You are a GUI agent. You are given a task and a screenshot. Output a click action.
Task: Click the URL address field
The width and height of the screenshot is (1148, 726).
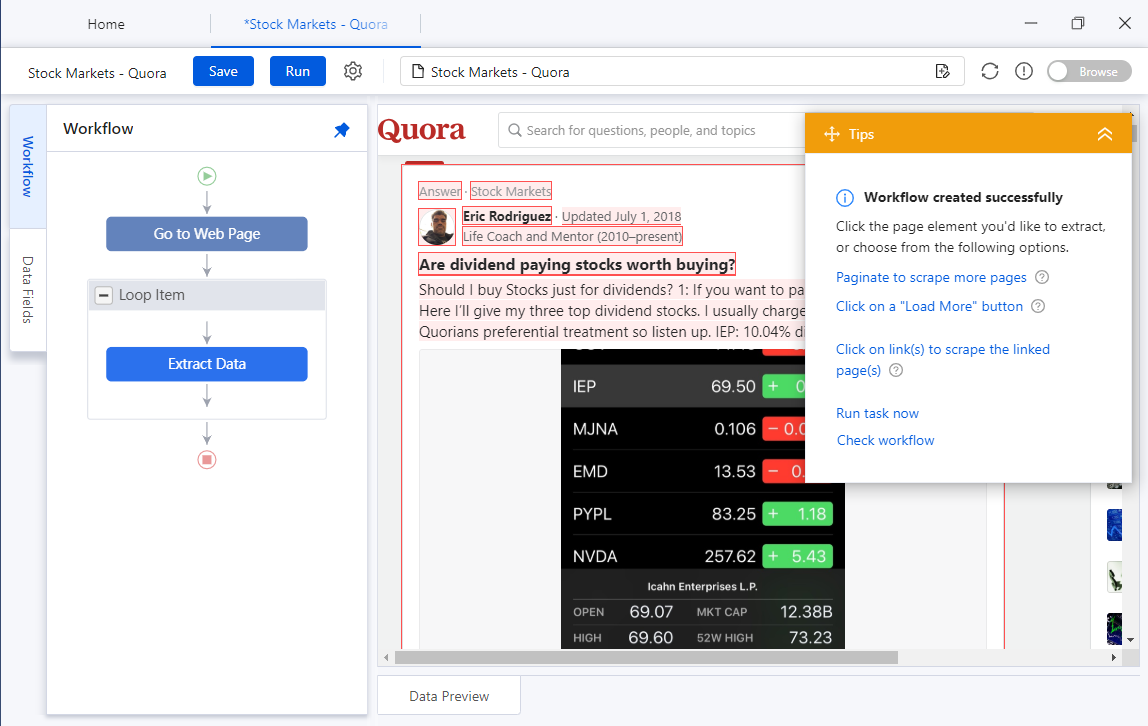coord(681,72)
